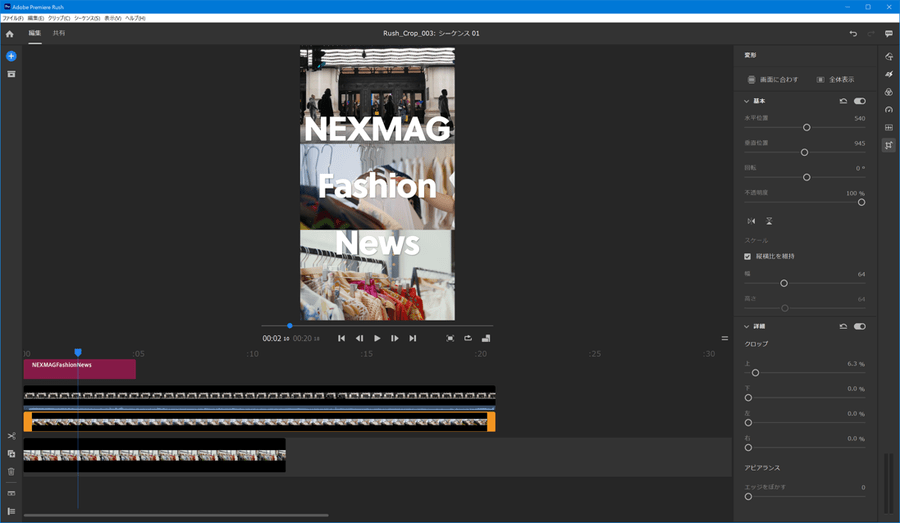Select the bottom clothing rack video clip
This screenshot has width=900, height=523.
[x=154, y=455]
